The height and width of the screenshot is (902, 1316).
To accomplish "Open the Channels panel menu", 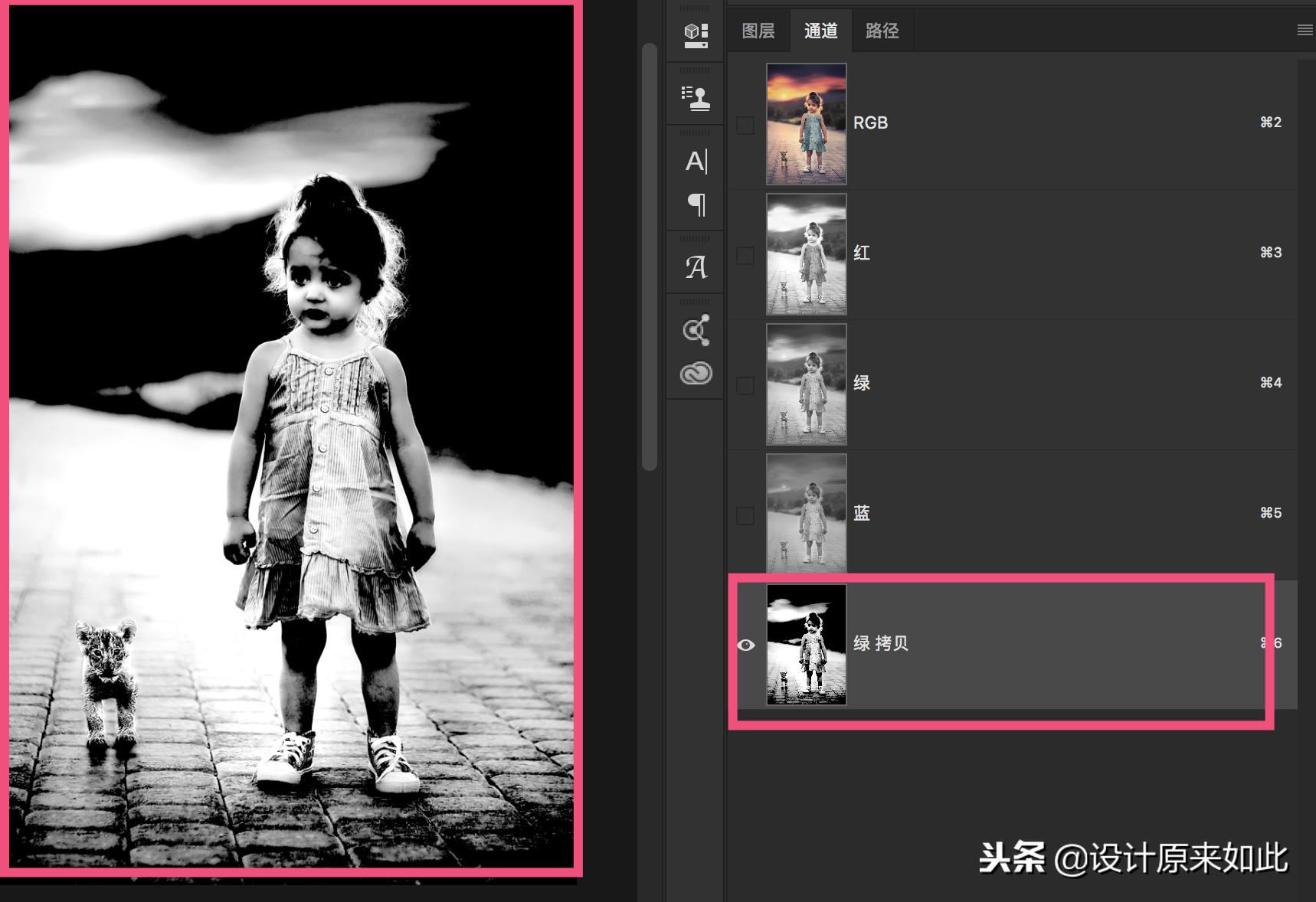I will [x=1304, y=30].
